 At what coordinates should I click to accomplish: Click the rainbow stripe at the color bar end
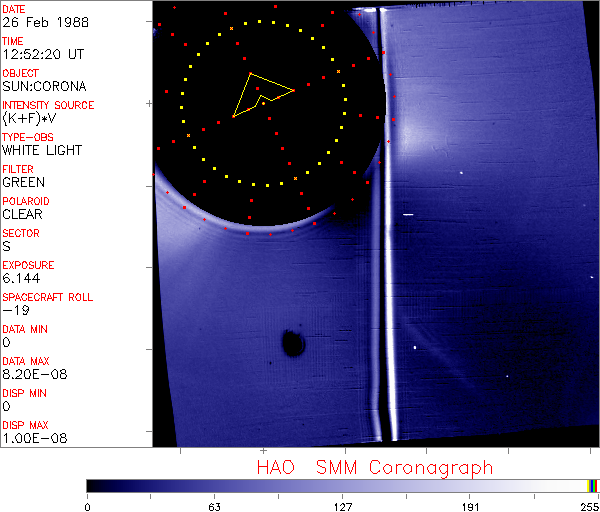coord(594,485)
